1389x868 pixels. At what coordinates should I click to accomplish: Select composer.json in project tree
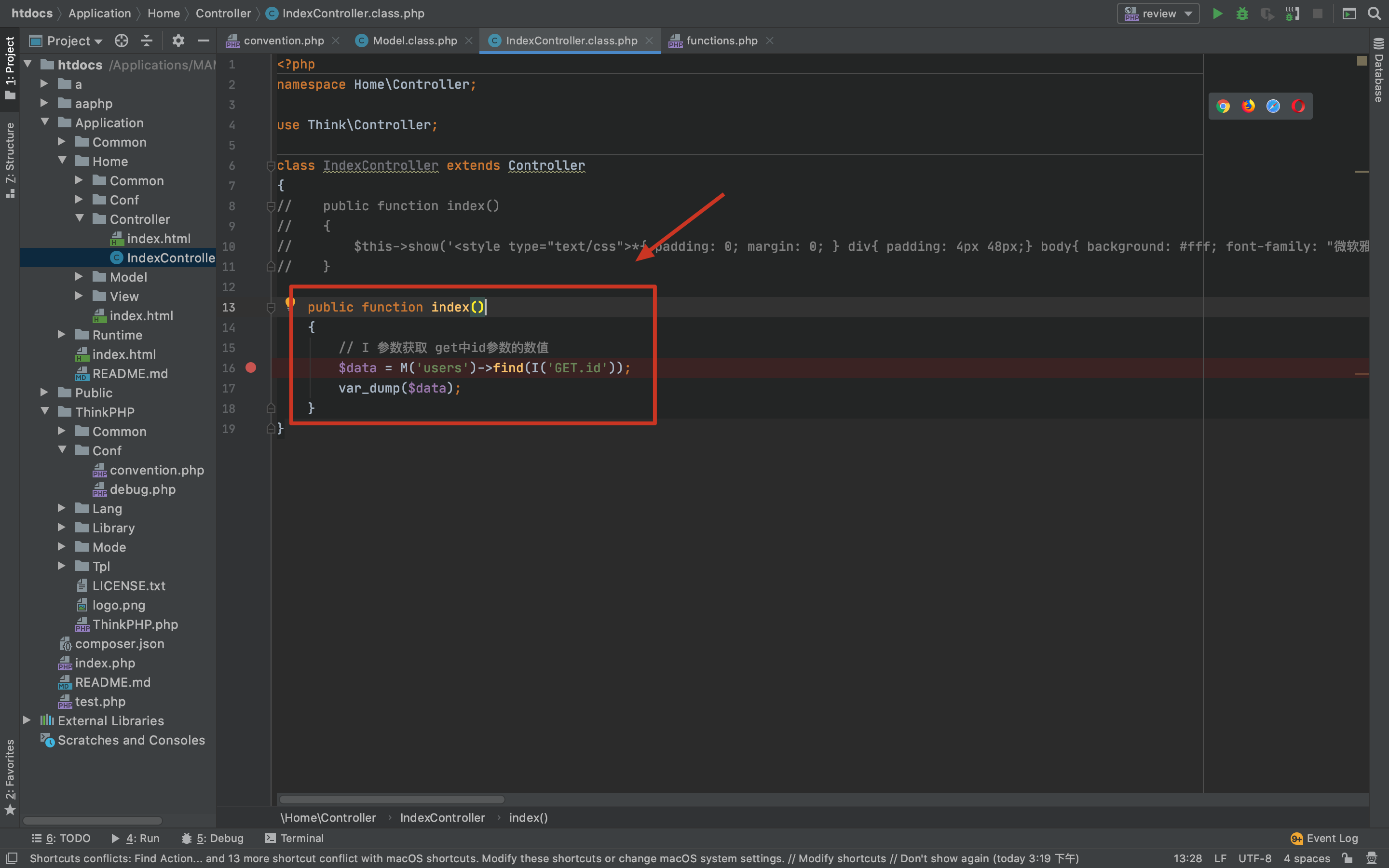point(120,644)
